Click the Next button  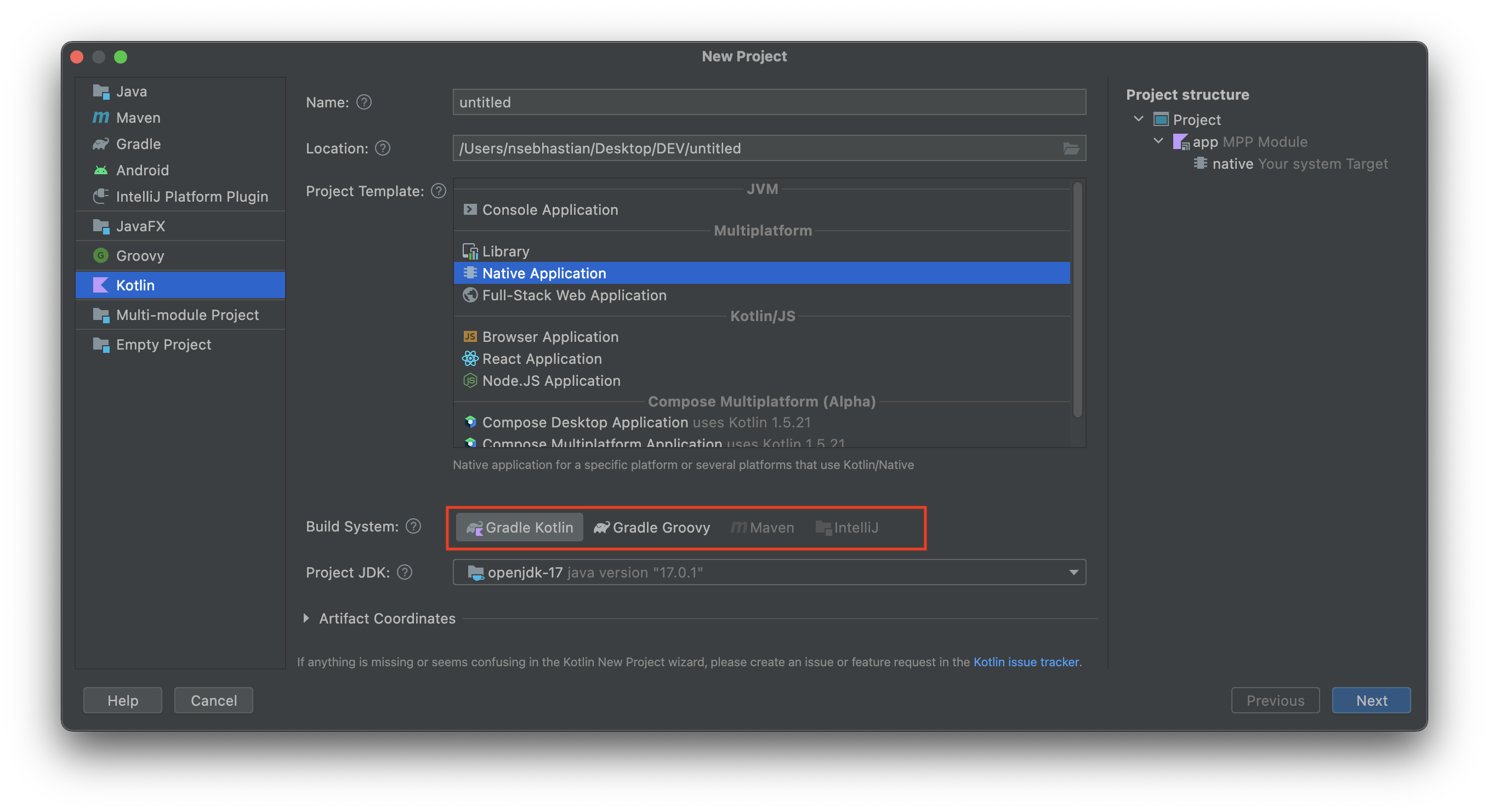(x=1371, y=701)
